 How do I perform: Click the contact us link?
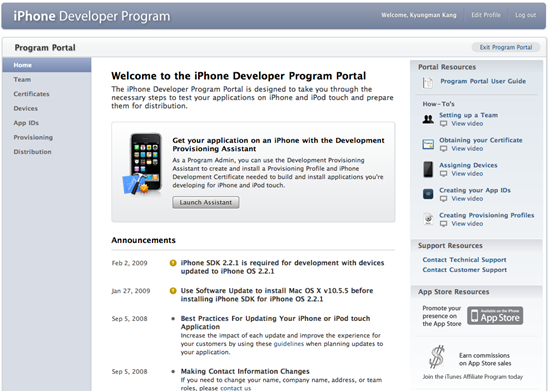[x=236, y=388]
